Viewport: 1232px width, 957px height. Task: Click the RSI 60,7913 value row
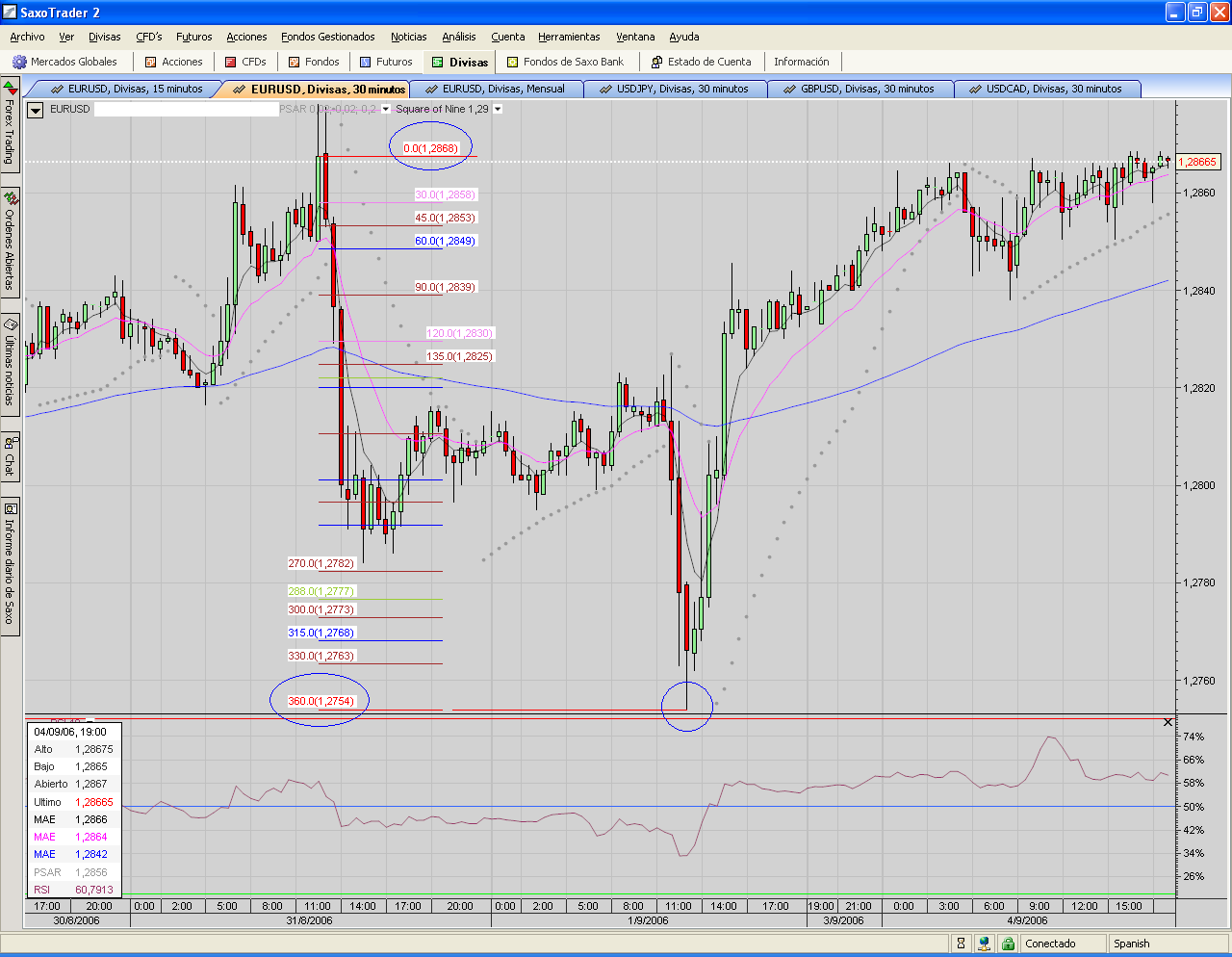(x=74, y=890)
